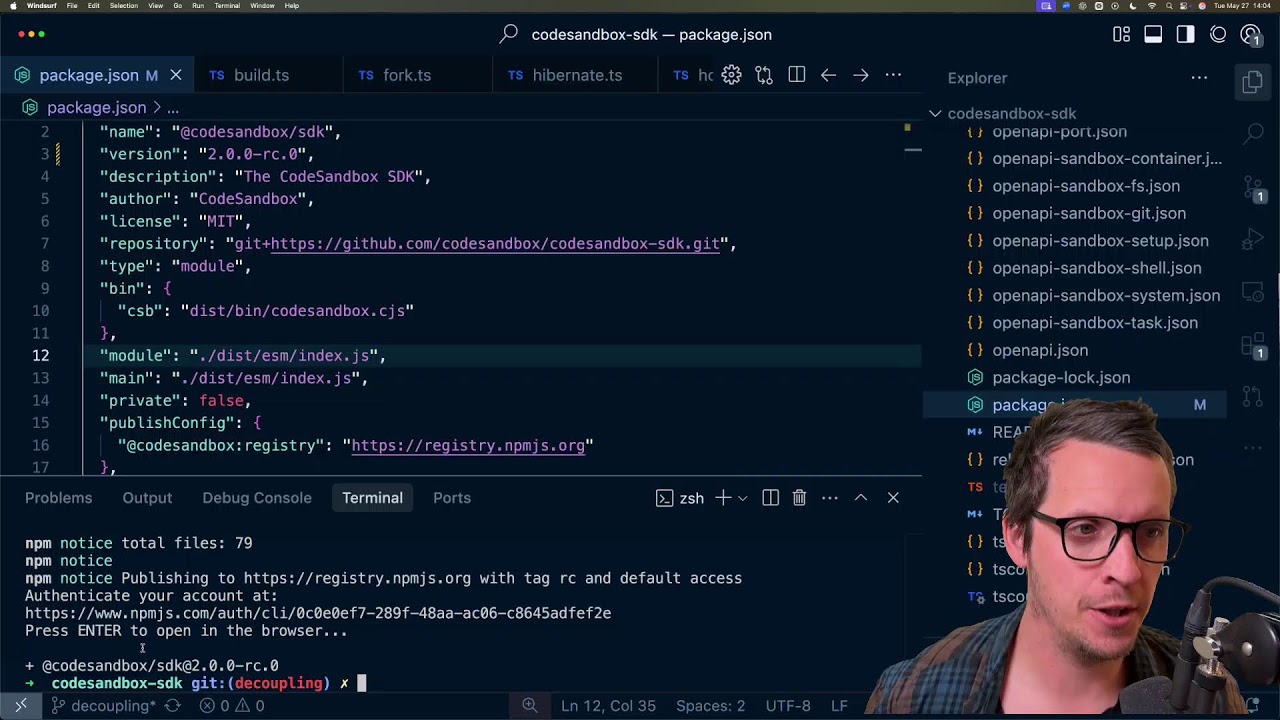Open Explorer views and more actions menu

[1199, 78]
